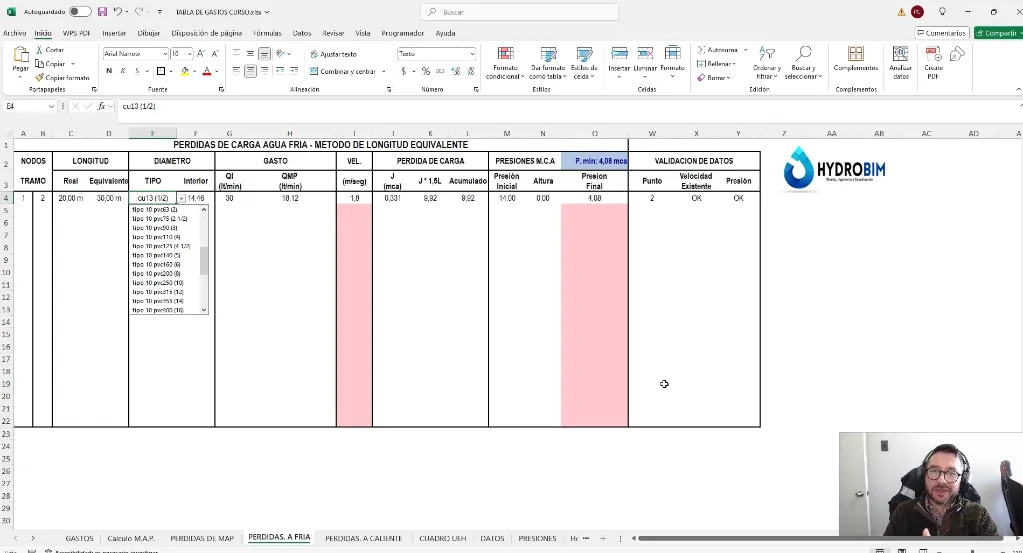Click the font color red A swatch

206,71
